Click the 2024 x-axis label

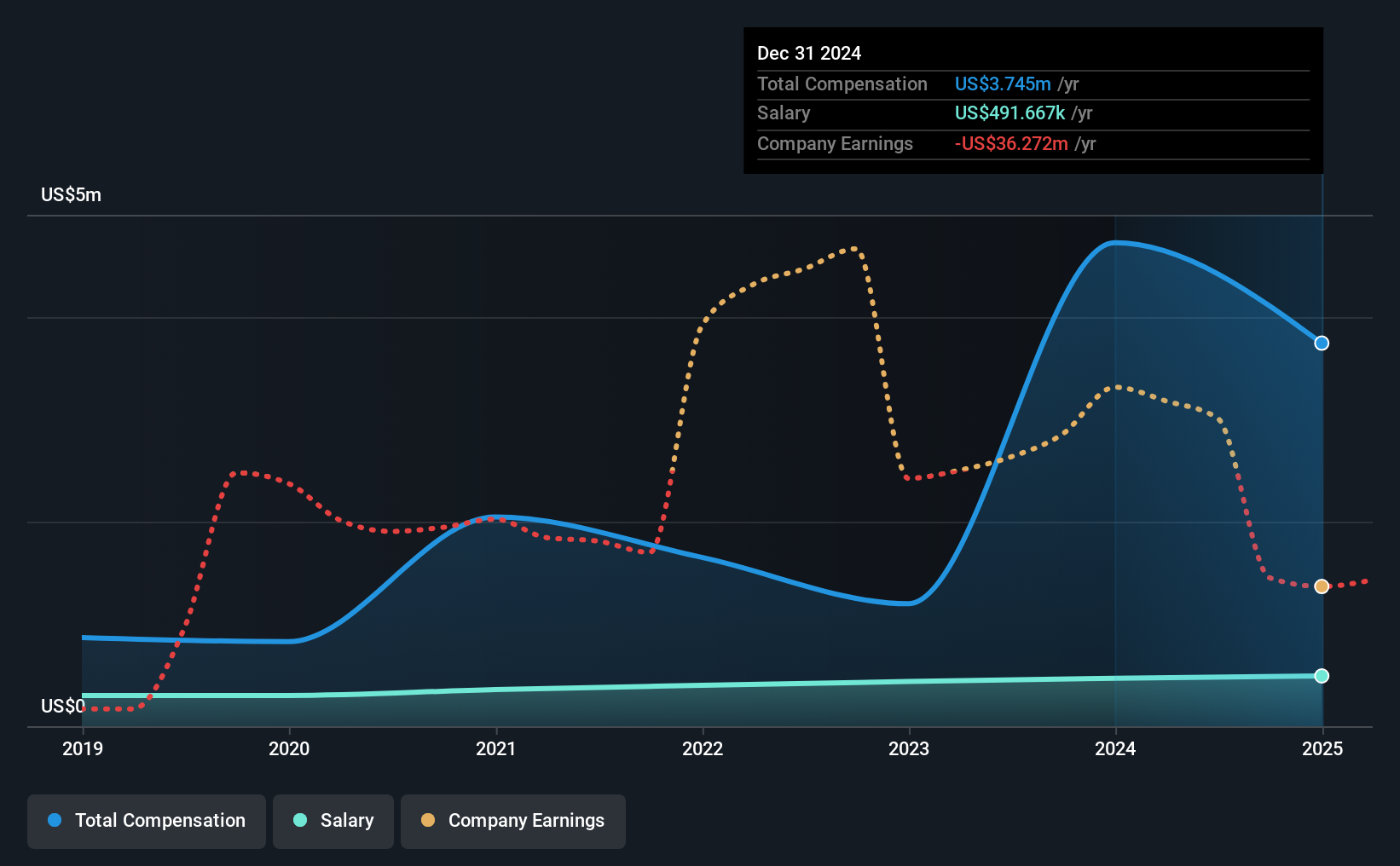click(1115, 748)
